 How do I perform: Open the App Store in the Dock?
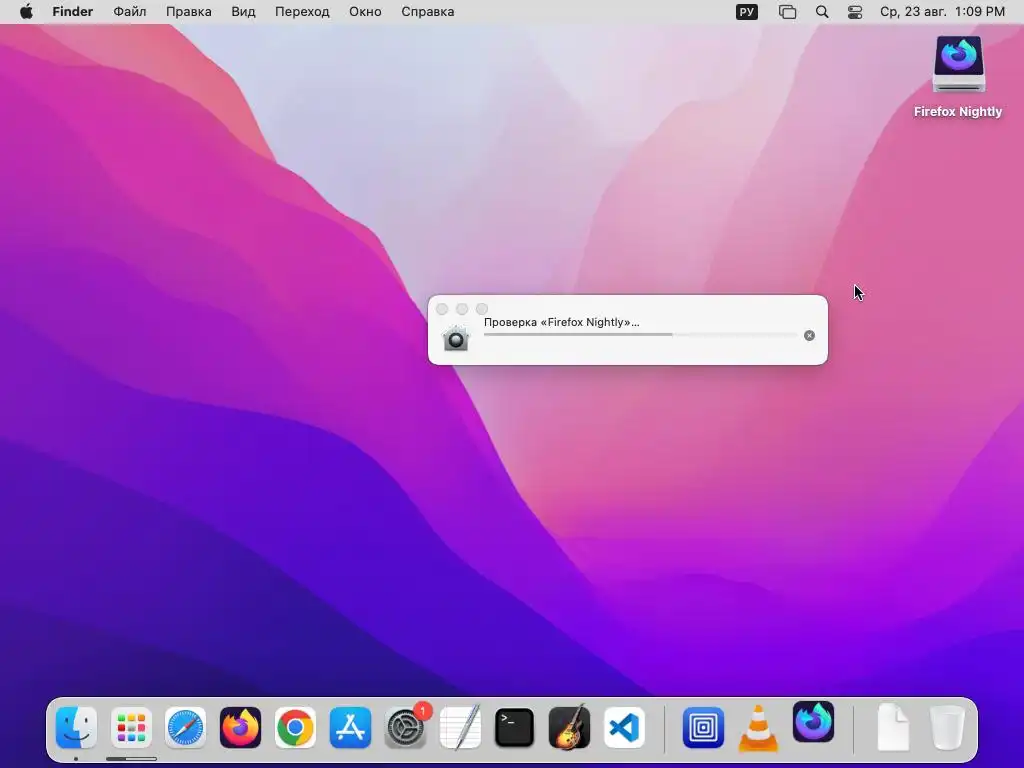click(350, 727)
